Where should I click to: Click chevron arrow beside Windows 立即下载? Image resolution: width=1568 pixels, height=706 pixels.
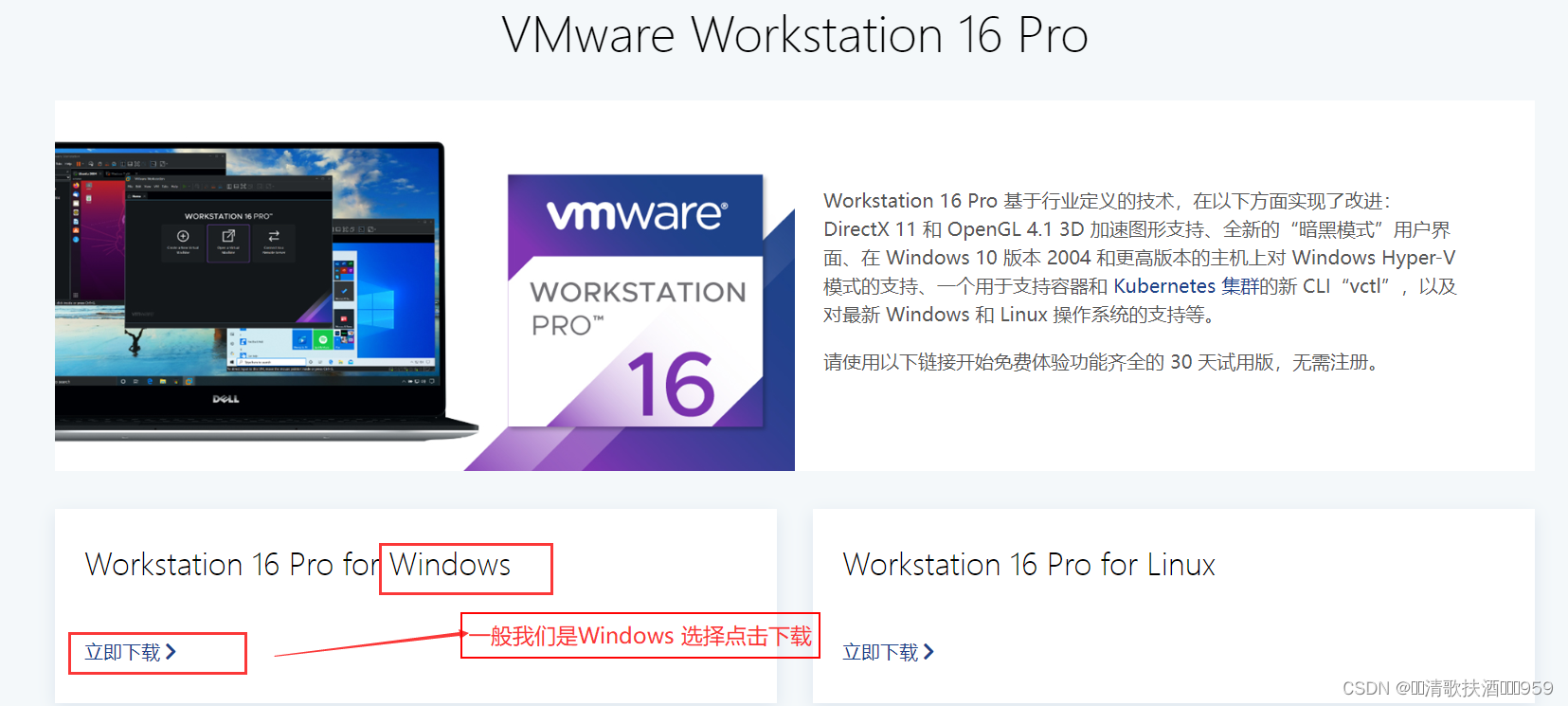click(x=171, y=651)
